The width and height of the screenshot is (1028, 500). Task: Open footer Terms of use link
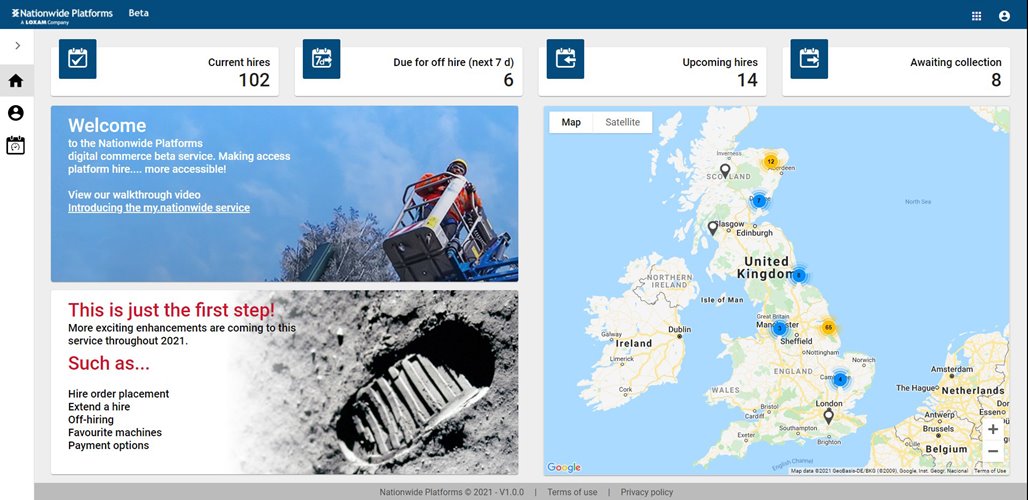(x=572, y=492)
